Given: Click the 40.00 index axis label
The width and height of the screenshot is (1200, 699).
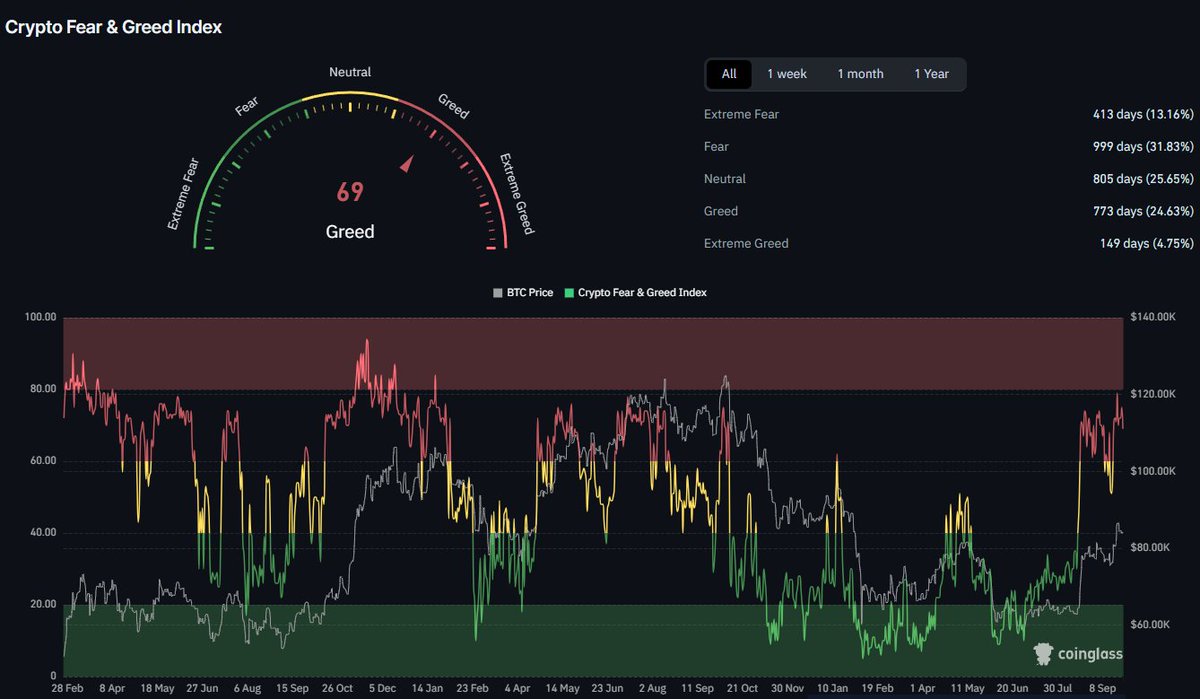Looking at the screenshot, I should [x=41, y=533].
